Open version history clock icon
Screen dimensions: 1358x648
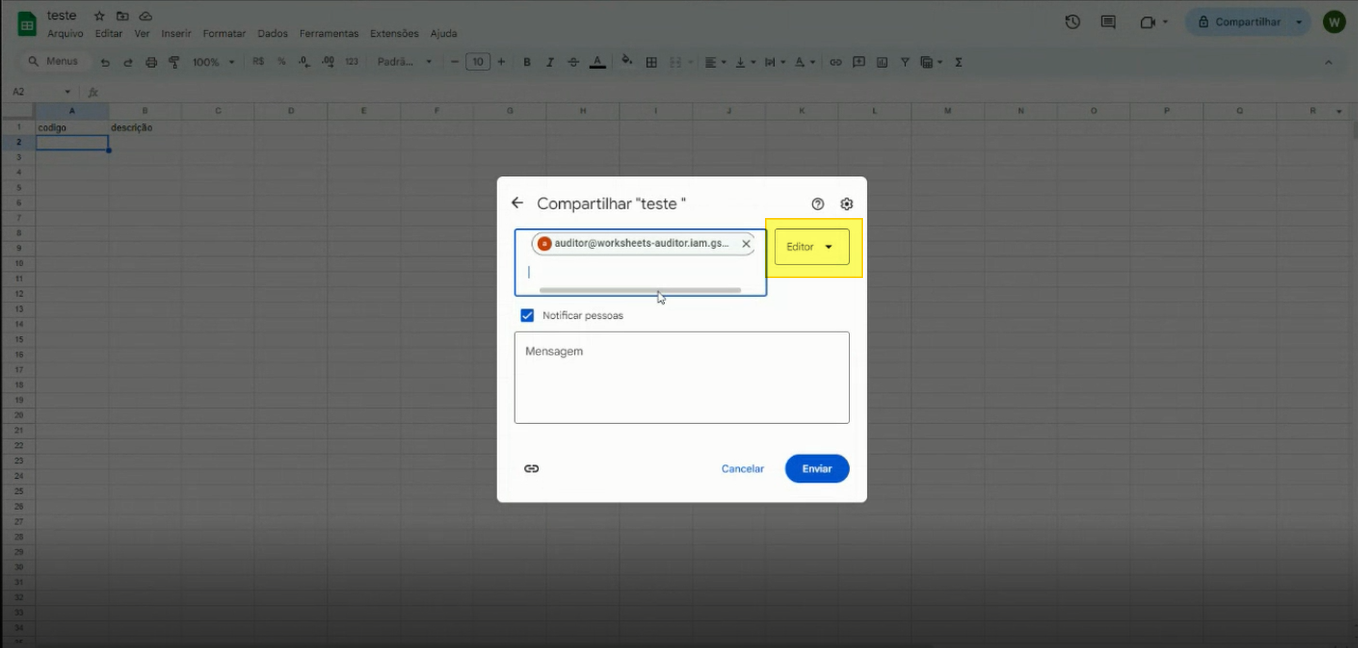point(1073,22)
